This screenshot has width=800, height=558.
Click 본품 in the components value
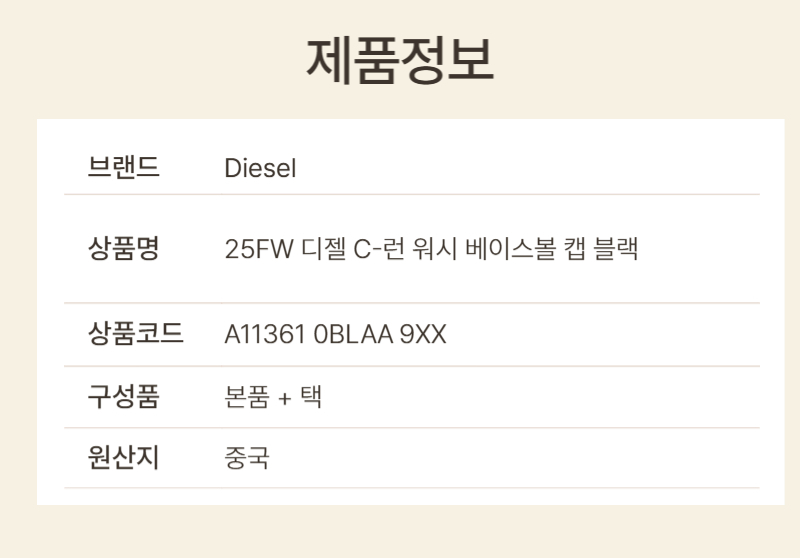247,398
